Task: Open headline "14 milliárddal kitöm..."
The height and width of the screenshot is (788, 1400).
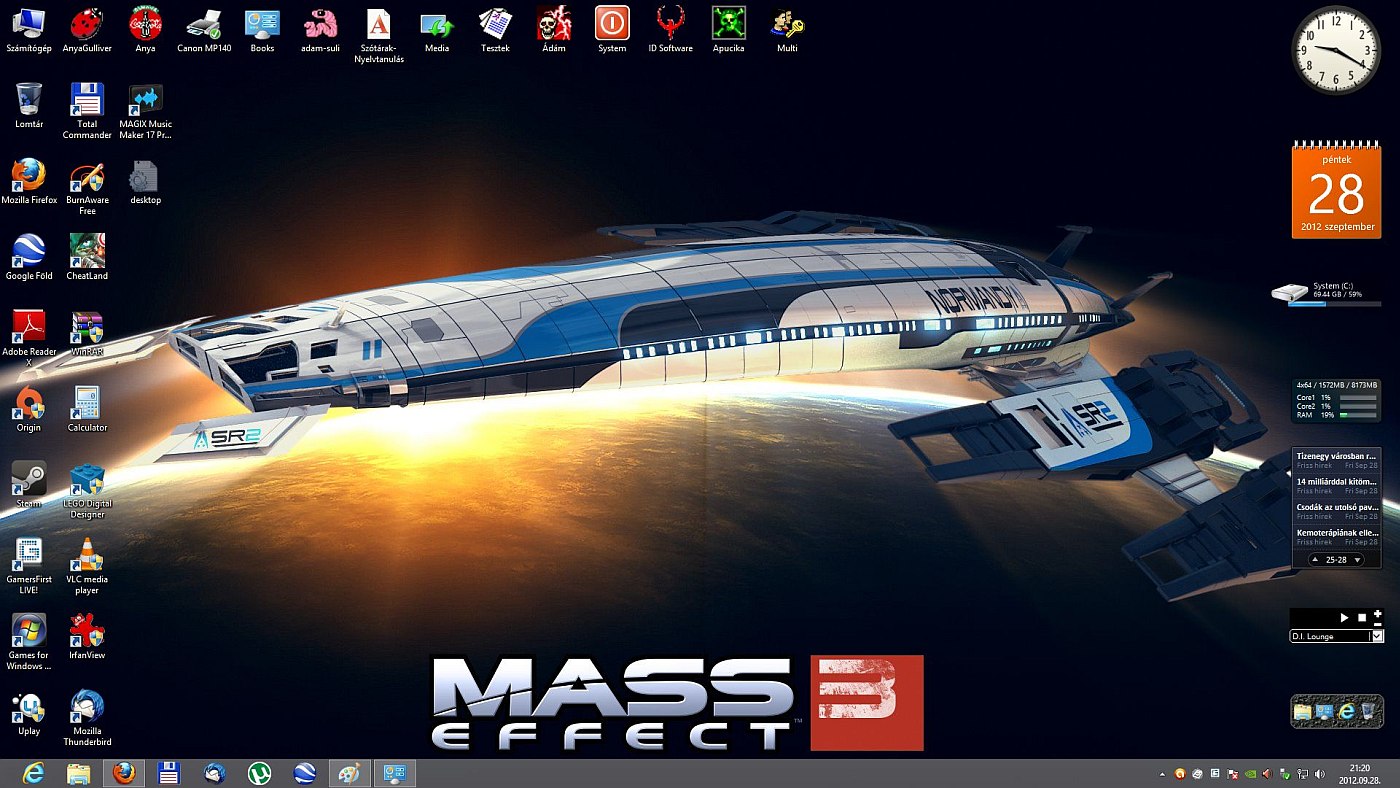Action: pos(1337,486)
